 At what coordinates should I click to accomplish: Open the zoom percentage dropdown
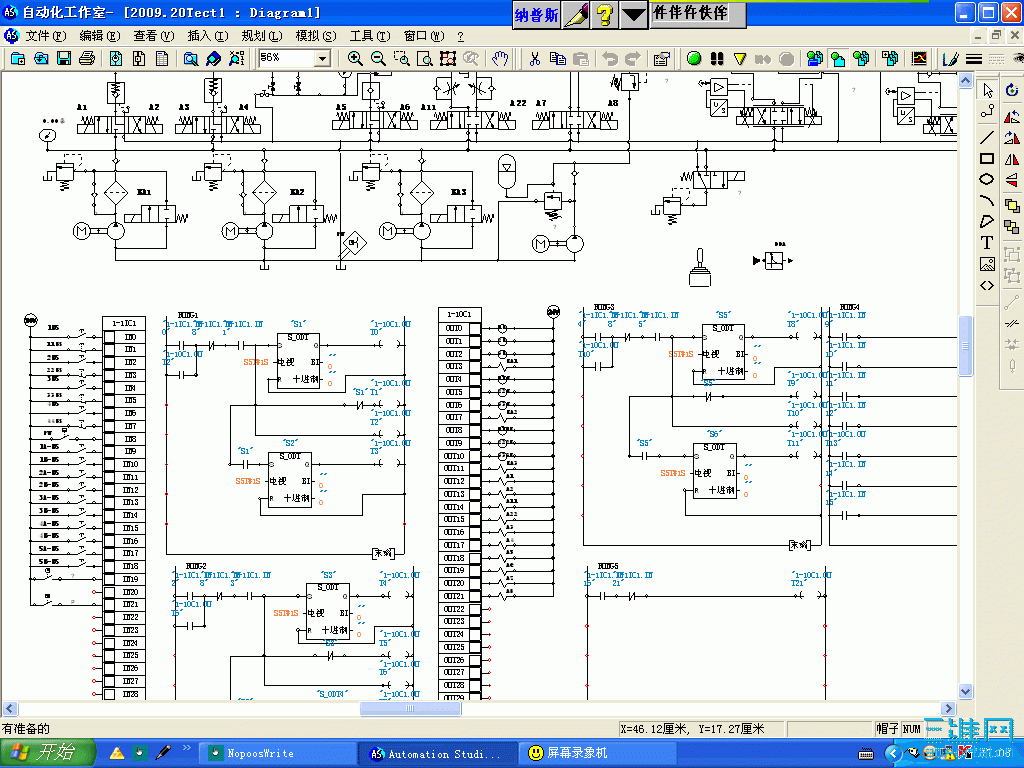(x=322, y=59)
